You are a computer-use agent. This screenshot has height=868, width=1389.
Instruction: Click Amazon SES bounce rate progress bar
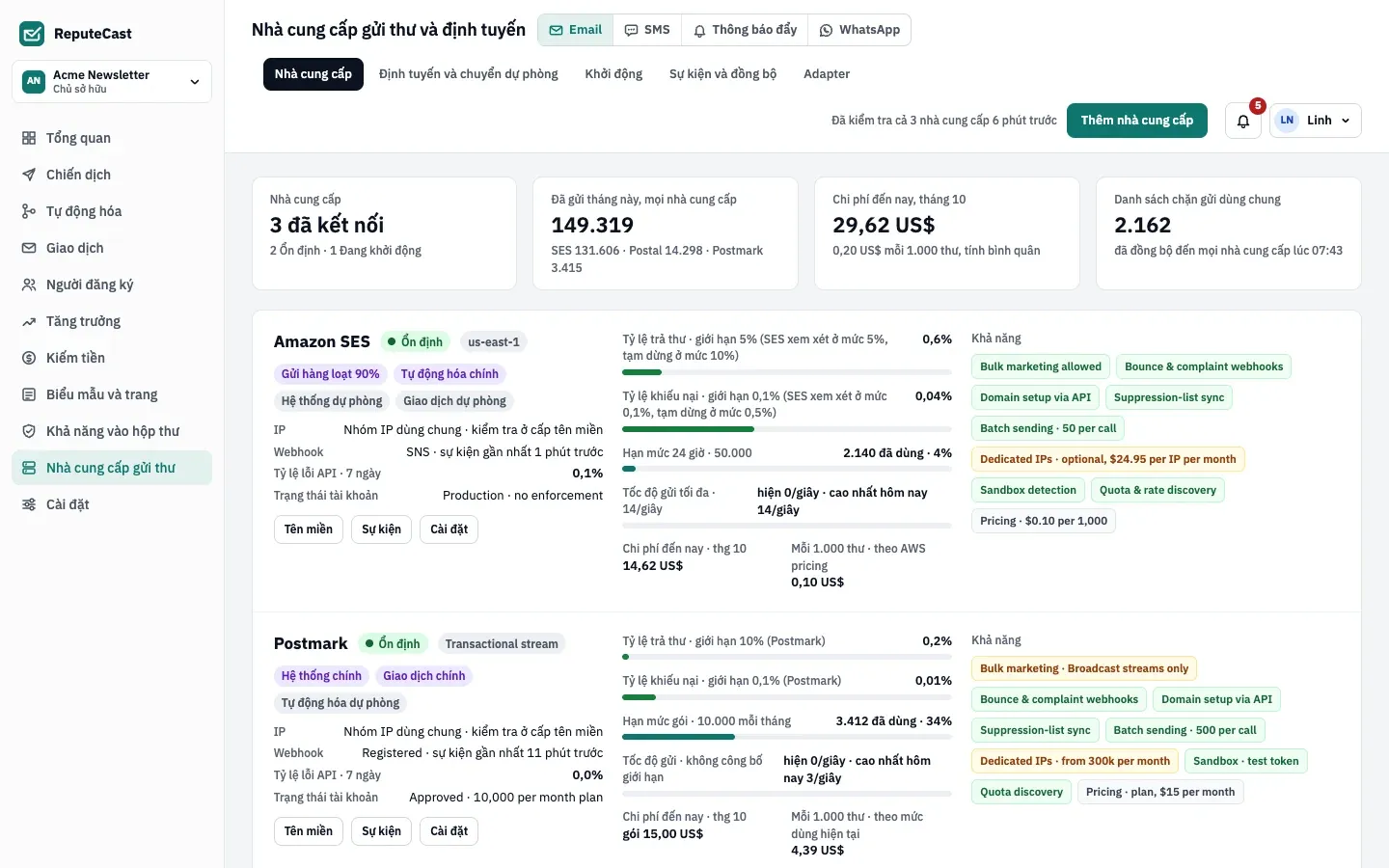pos(787,372)
